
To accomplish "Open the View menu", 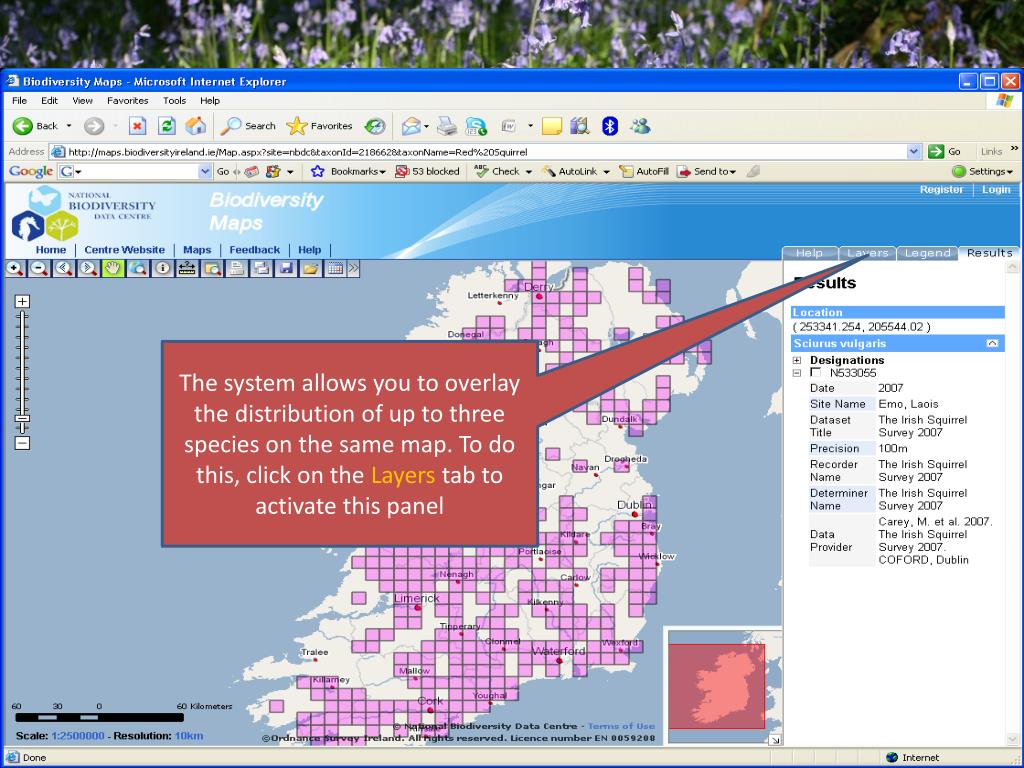I will [82, 101].
